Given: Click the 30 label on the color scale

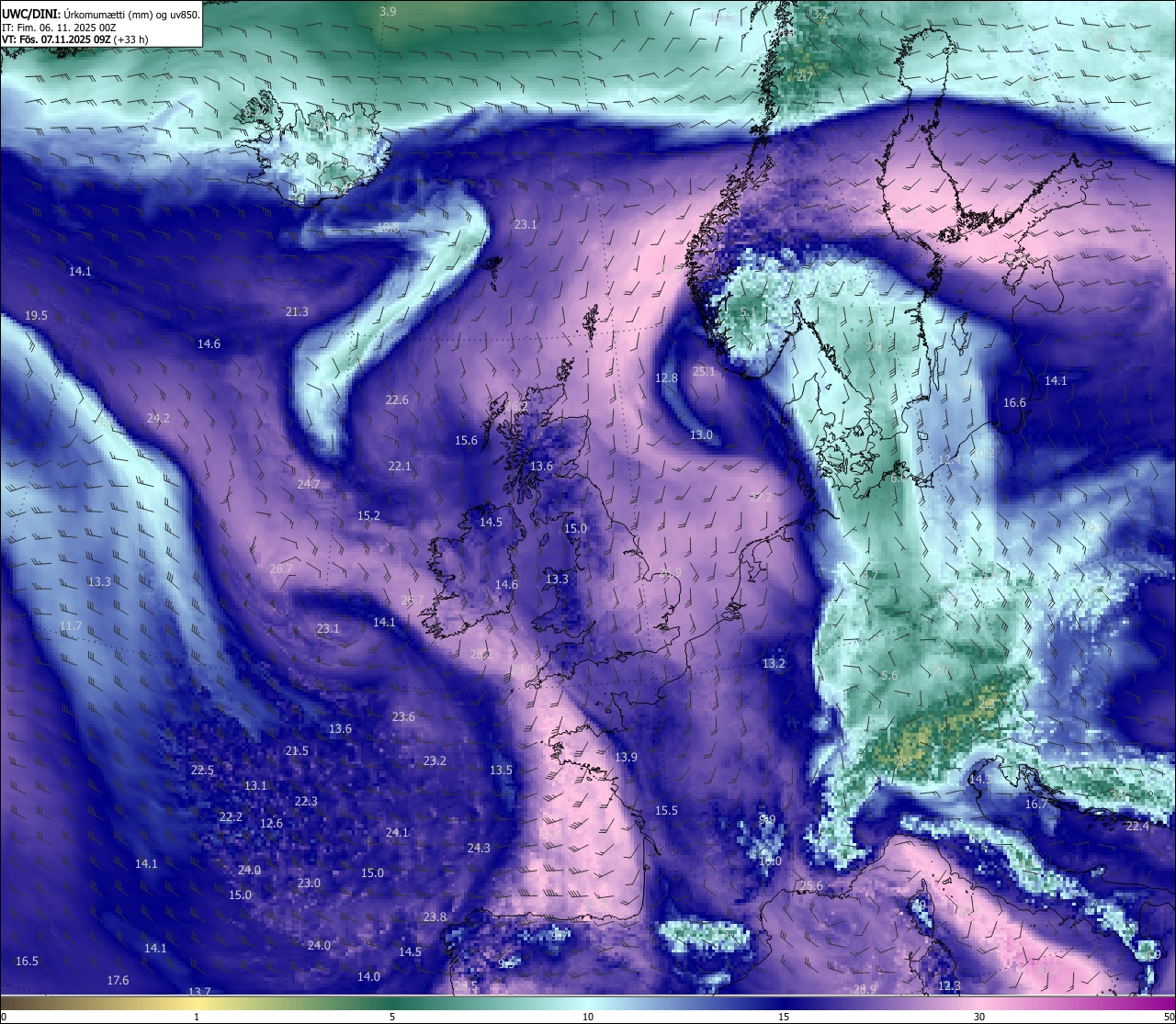Looking at the screenshot, I should tap(979, 1017).
